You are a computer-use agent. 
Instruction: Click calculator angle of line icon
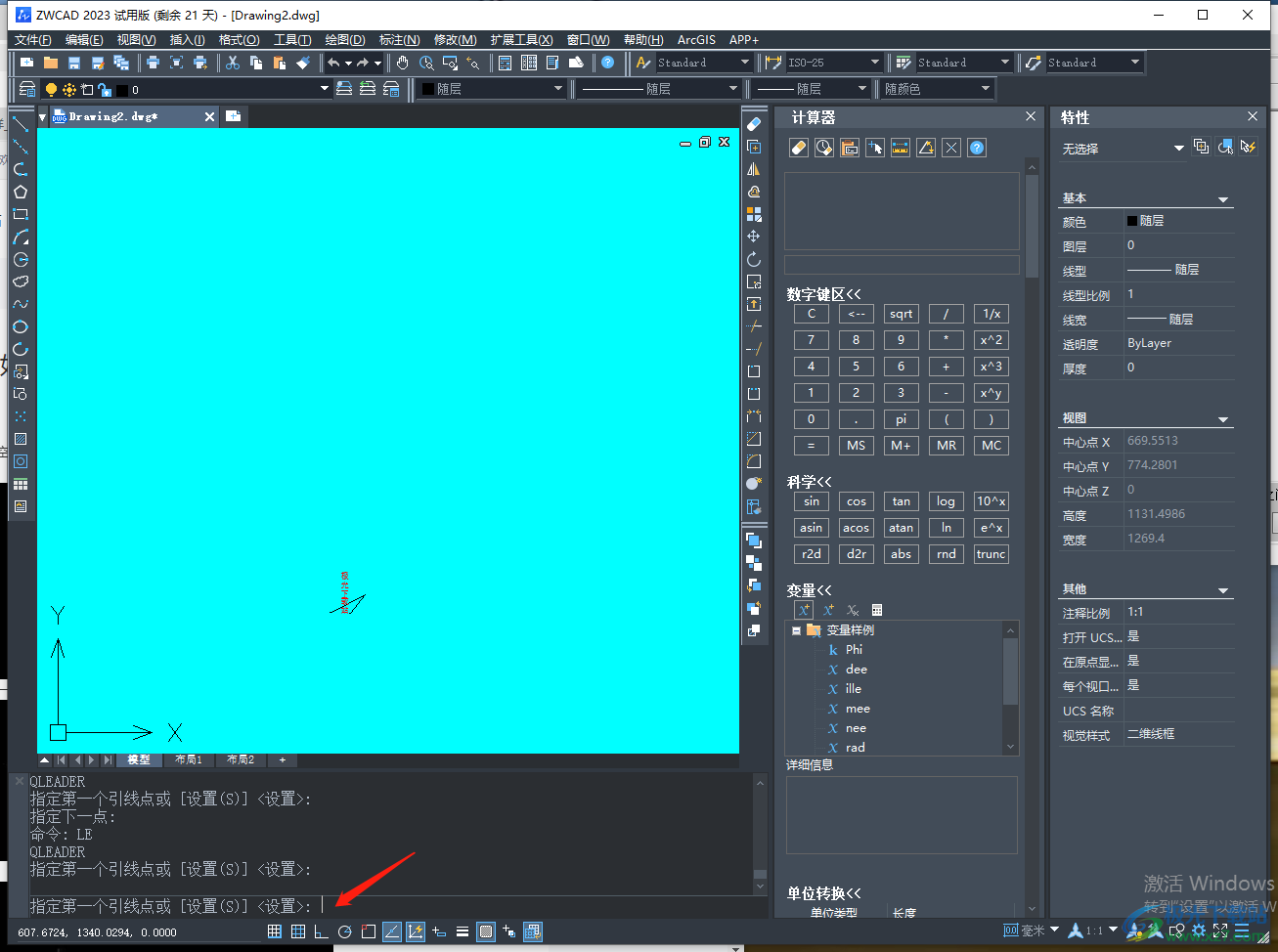(926, 148)
